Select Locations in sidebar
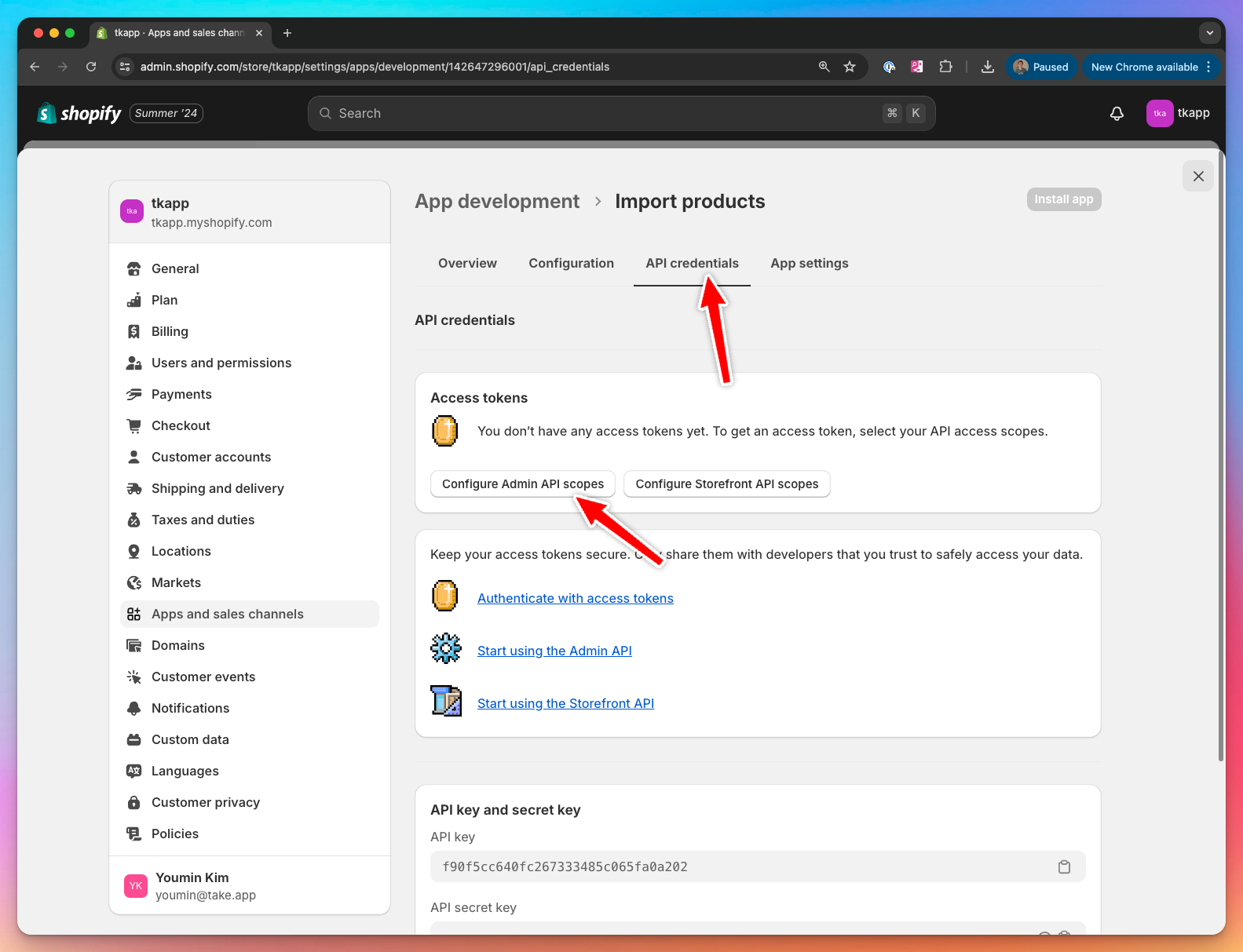Image resolution: width=1243 pixels, height=952 pixels. coord(250,551)
